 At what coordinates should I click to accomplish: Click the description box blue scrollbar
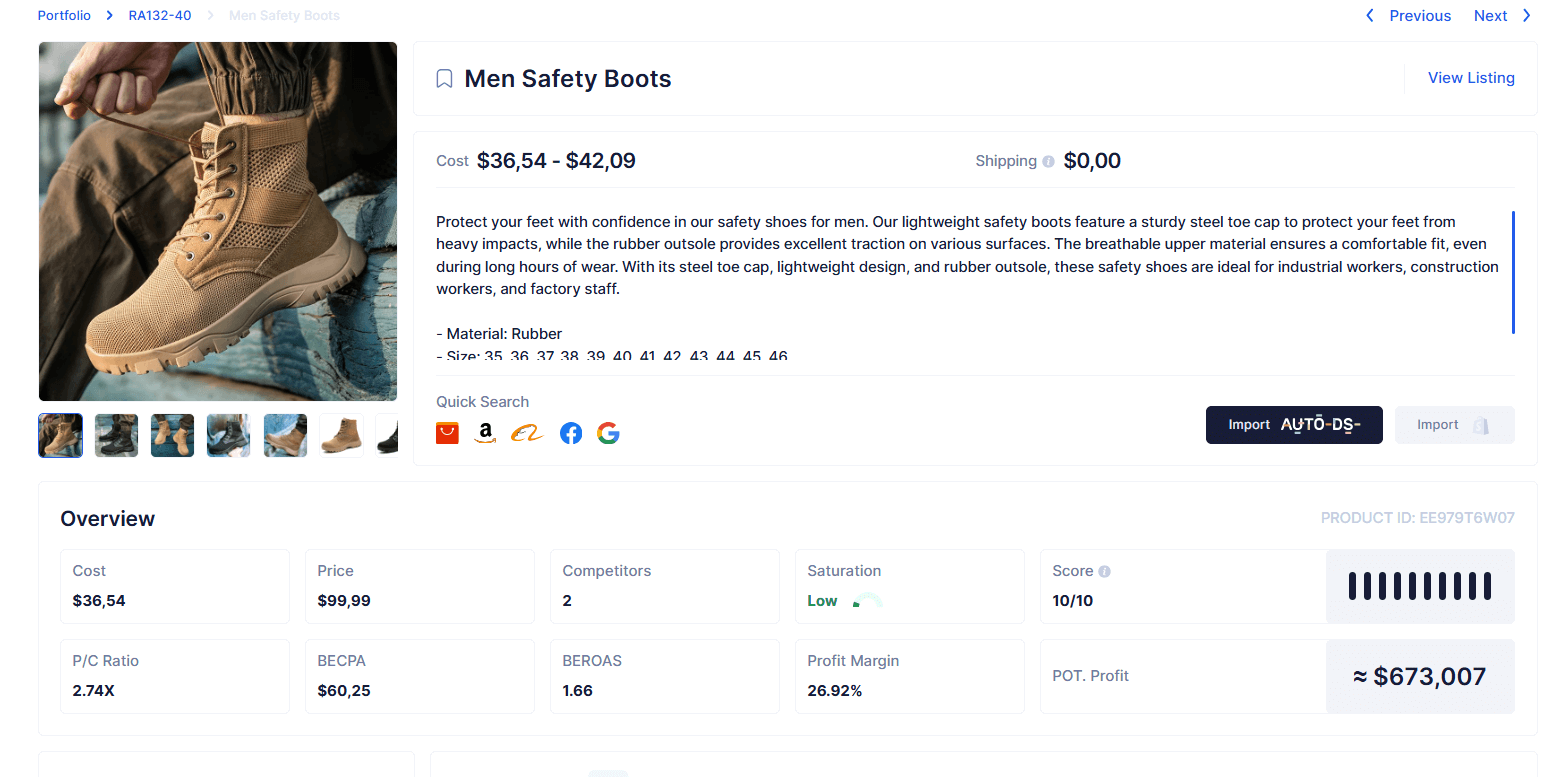pyautogui.click(x=1513, y=272)
